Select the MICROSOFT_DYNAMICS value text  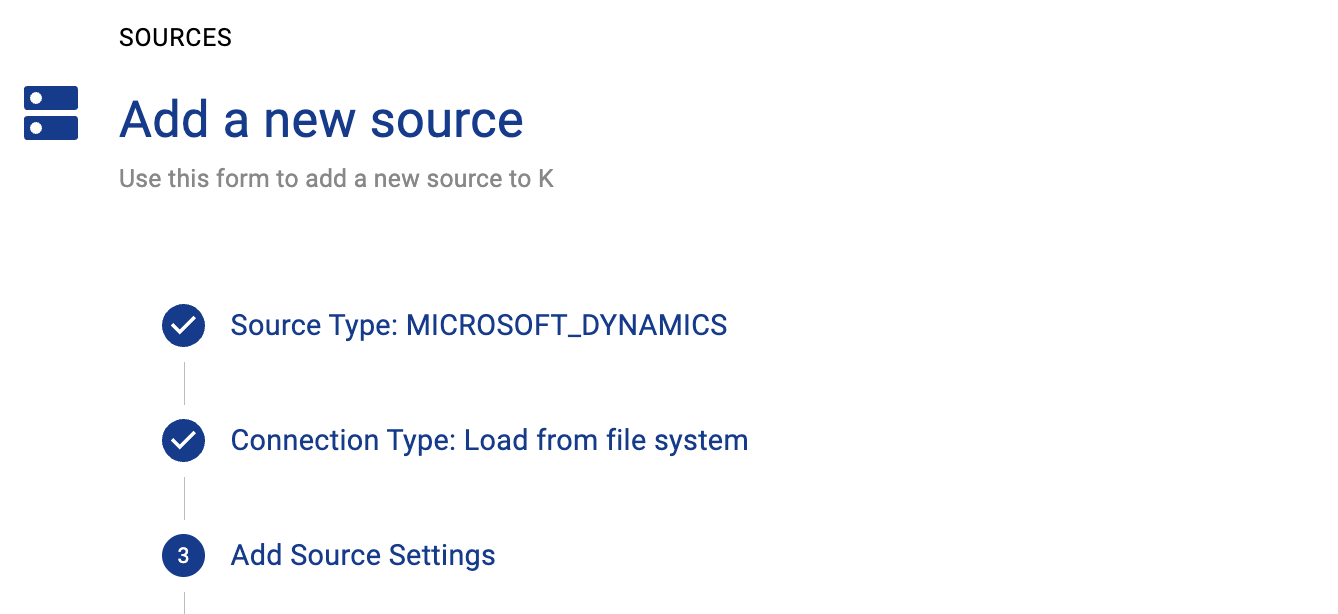click(566, 326)
